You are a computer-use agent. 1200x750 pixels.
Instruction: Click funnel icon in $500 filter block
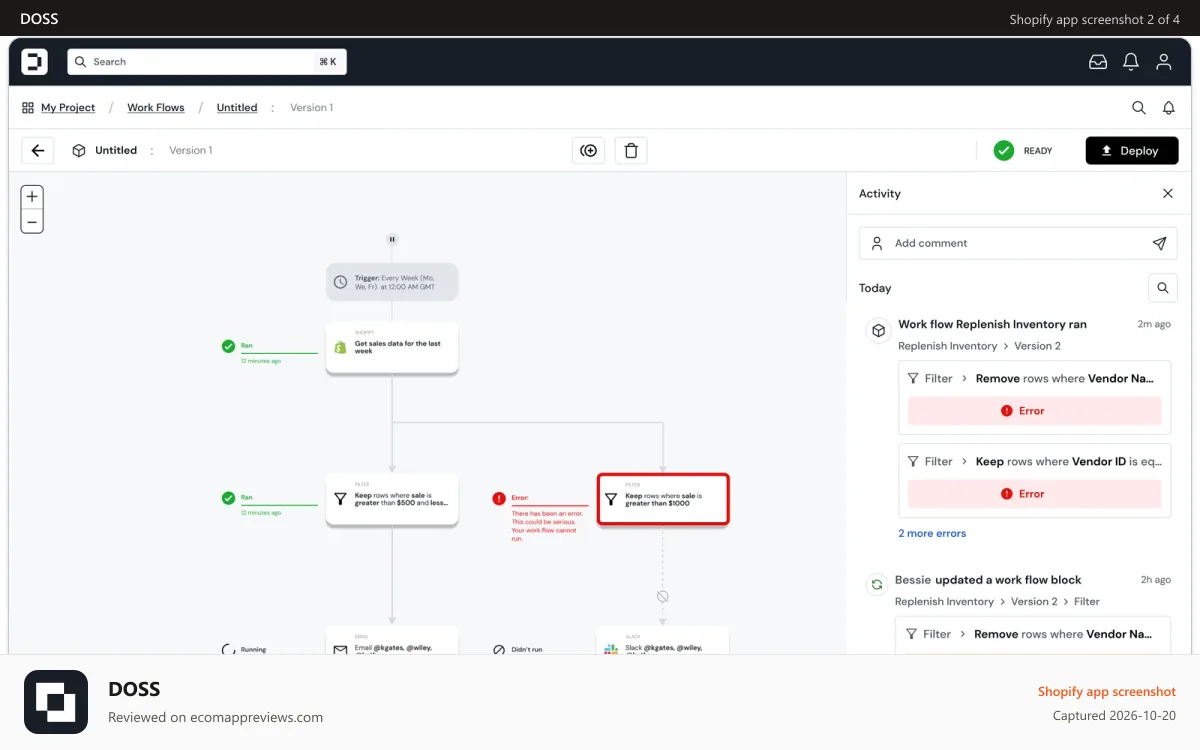340,499
